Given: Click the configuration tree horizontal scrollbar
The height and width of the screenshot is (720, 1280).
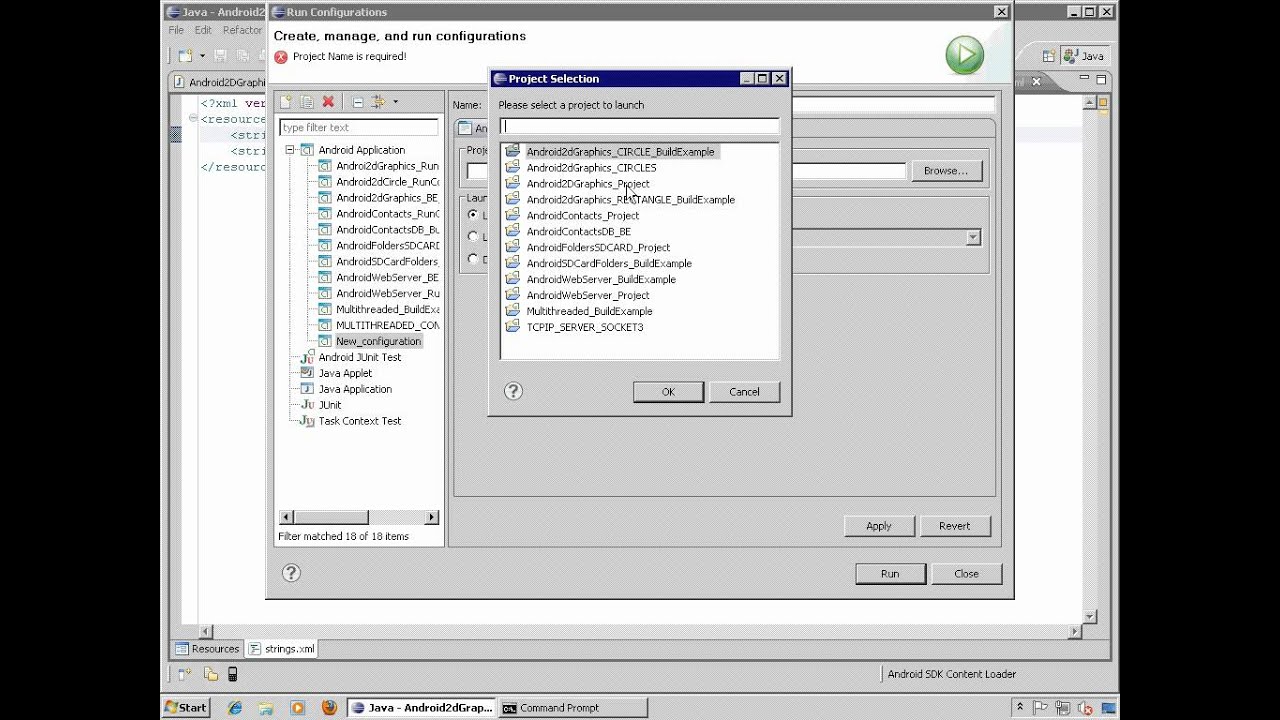Looking at the screenshot, I should (x=358, y=517).
